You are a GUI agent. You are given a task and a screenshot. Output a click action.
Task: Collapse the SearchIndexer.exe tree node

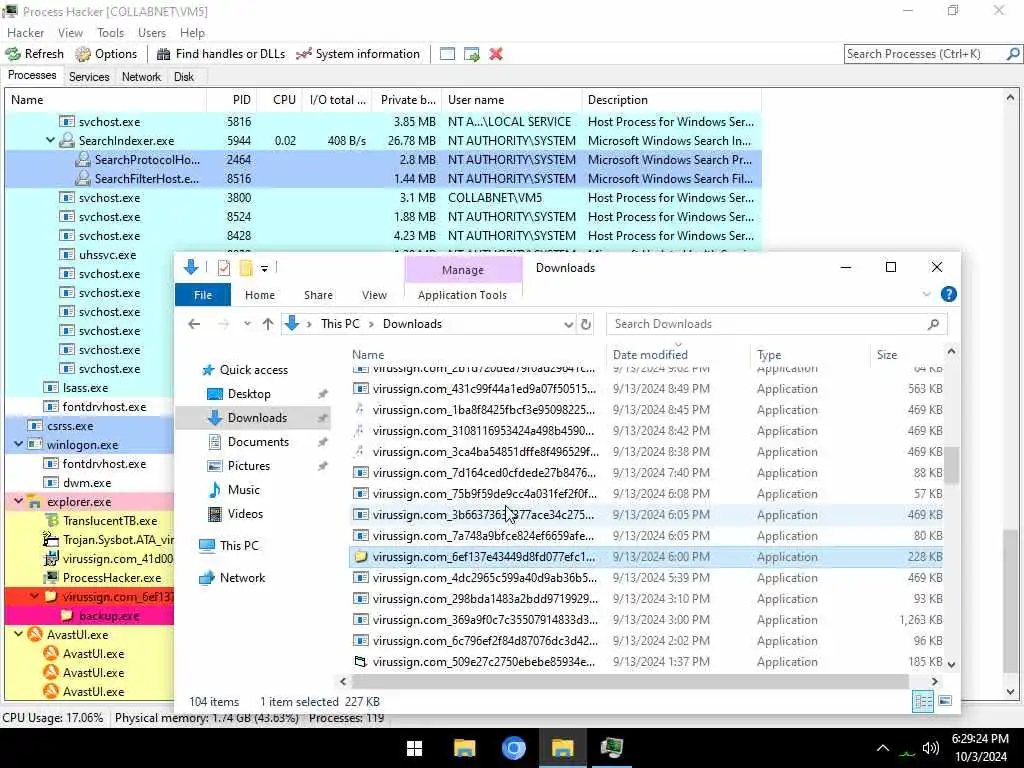point(50,140)
